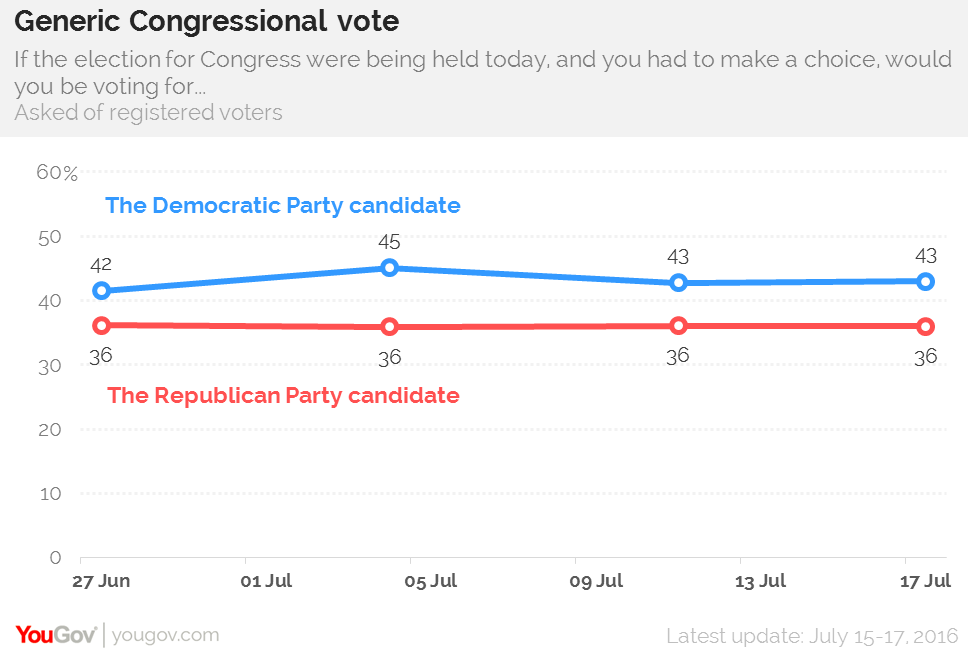
Task: Select the Republican 36 marker at 17 Jul
Action: pyautogui.click(x=925, y=327)
